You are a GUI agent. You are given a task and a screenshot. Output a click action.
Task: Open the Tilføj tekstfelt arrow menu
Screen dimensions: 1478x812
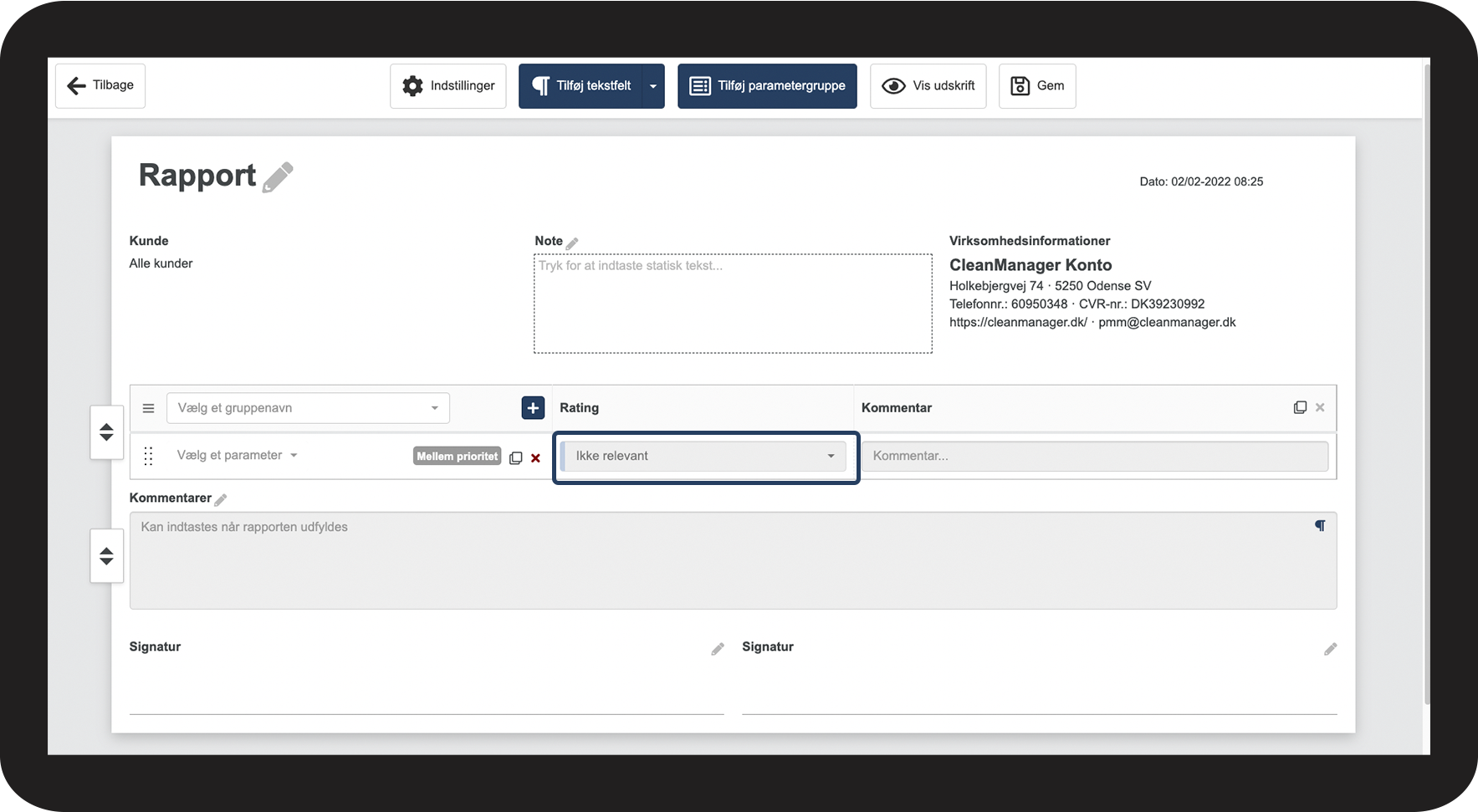(653, 86)
